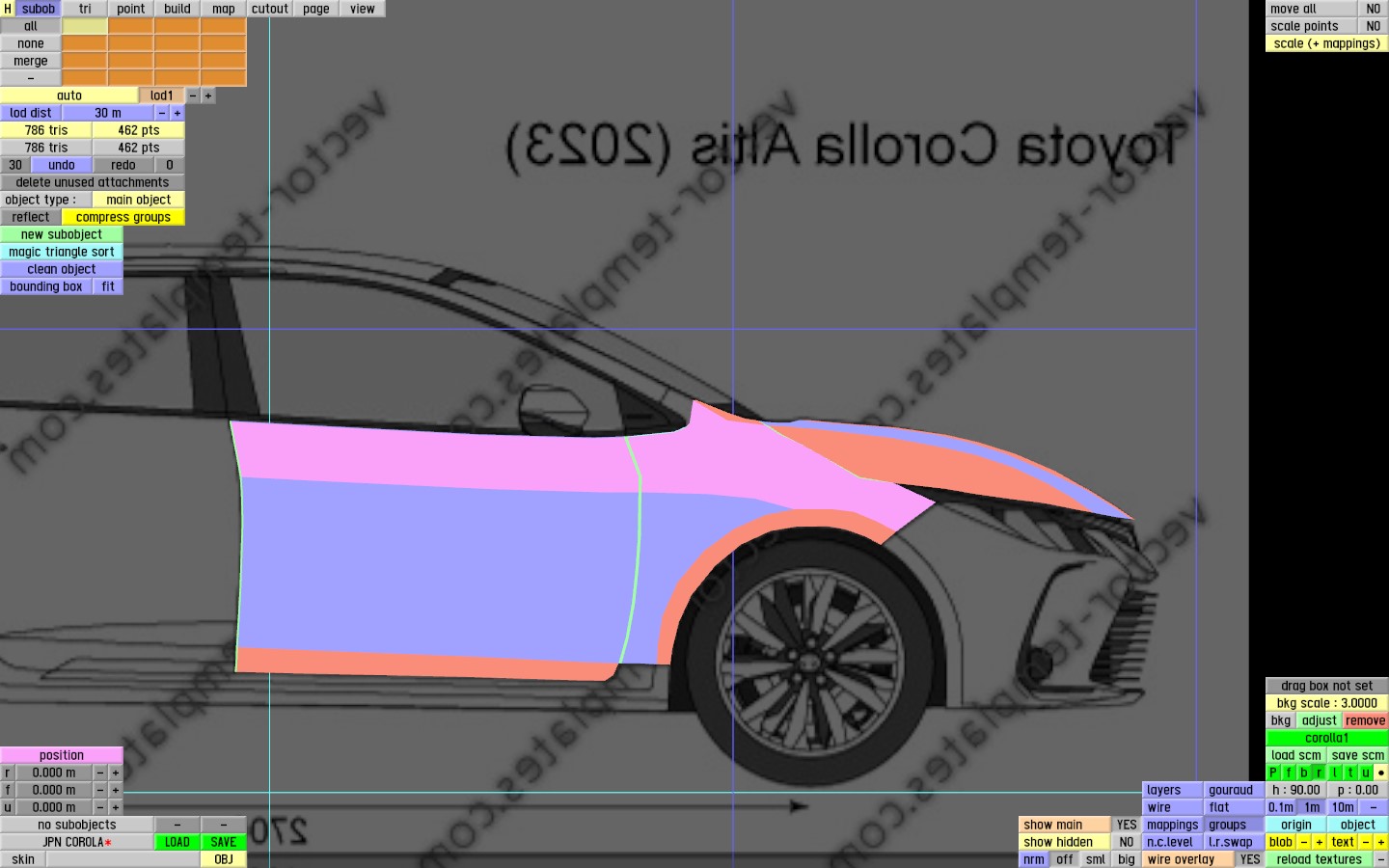Choose the u view direction button
This screenshot has height=868, width=1389.
tap(1366, 773)
